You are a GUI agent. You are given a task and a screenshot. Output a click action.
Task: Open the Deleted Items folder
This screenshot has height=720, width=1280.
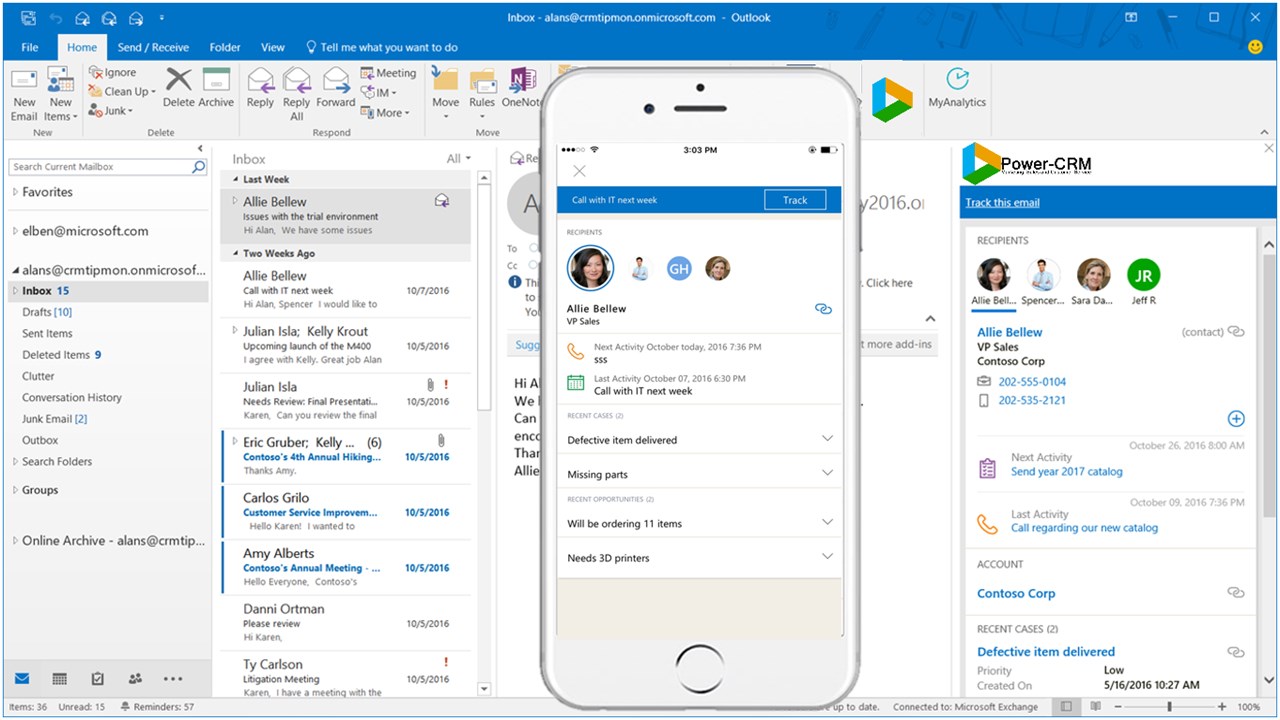click(x=61, y=355)
